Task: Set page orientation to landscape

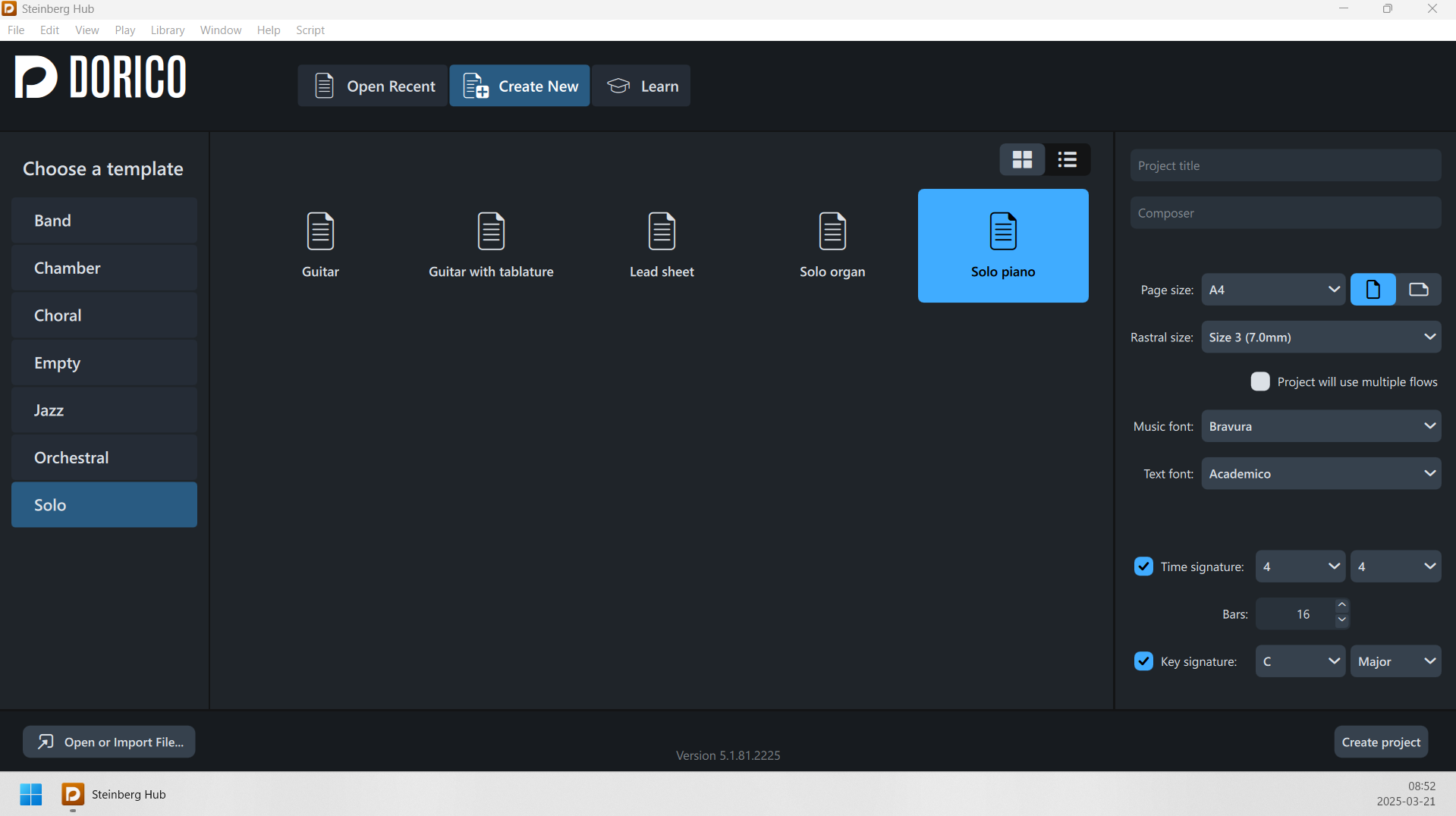Action: click(1418, 290)
